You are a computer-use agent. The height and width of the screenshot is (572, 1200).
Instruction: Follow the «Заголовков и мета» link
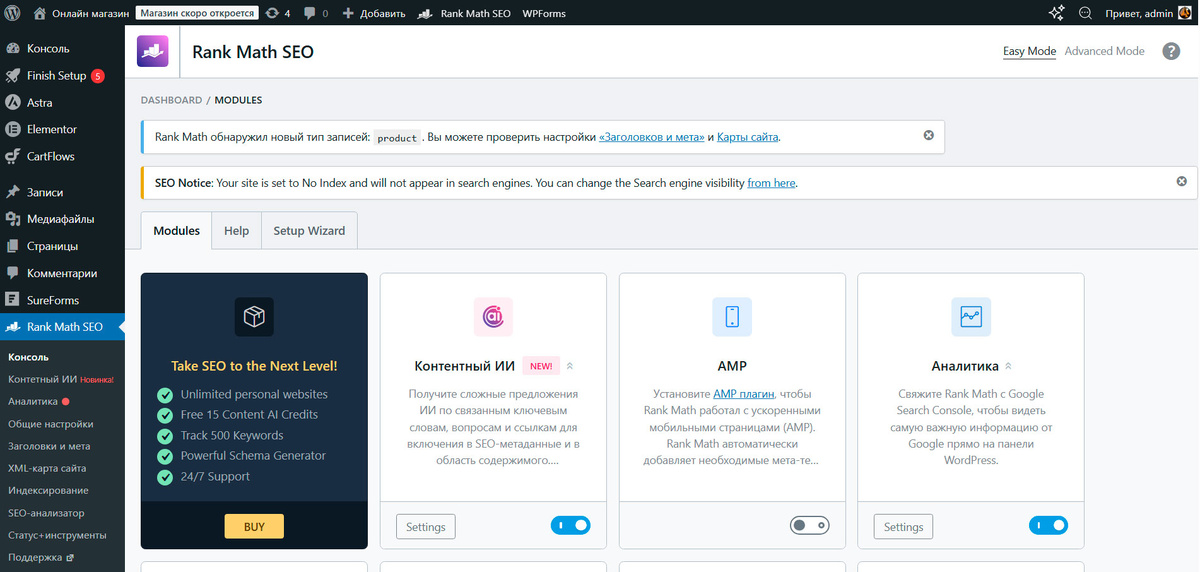coord(651,137)
